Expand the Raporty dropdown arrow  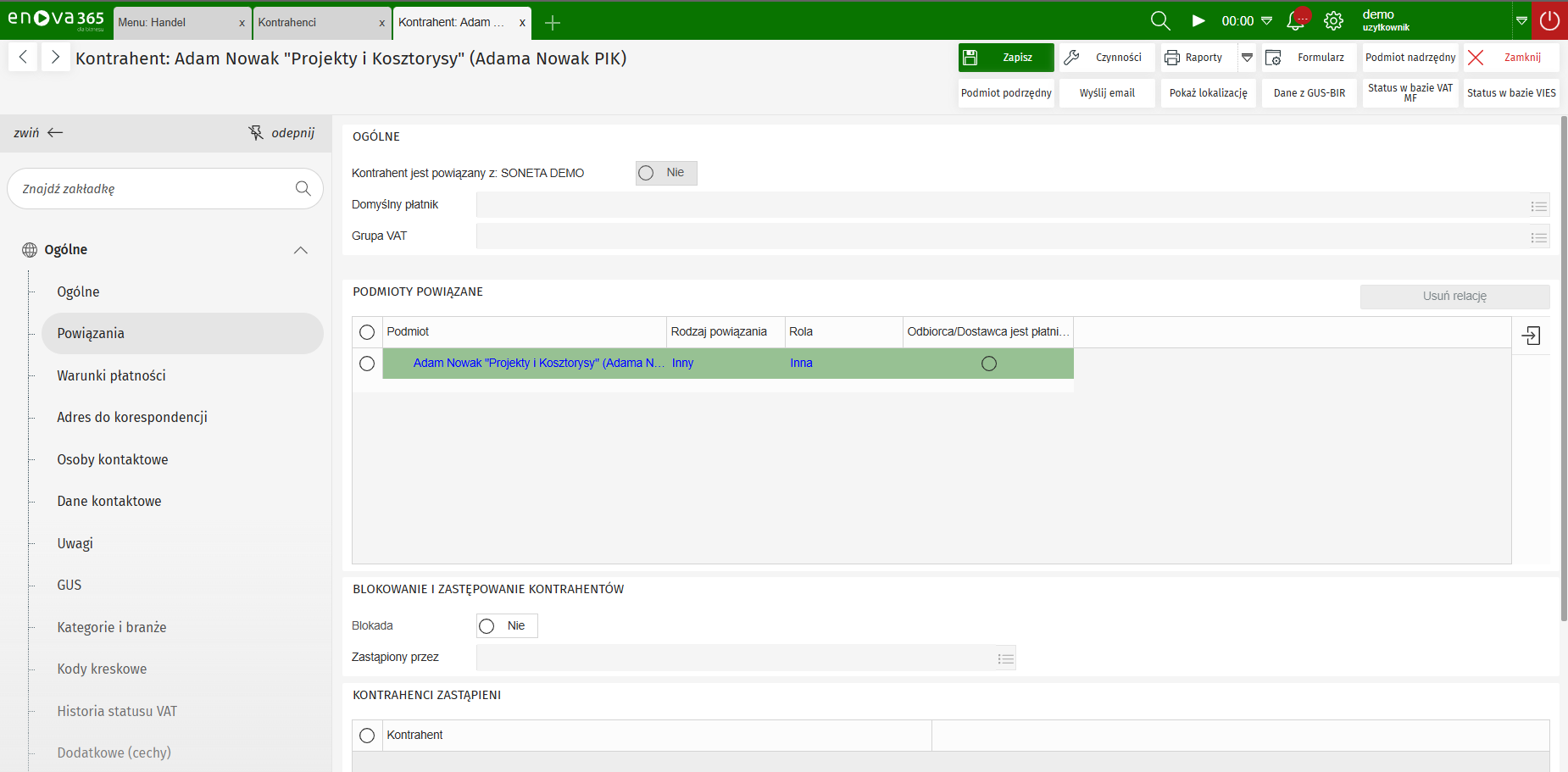1247,58
